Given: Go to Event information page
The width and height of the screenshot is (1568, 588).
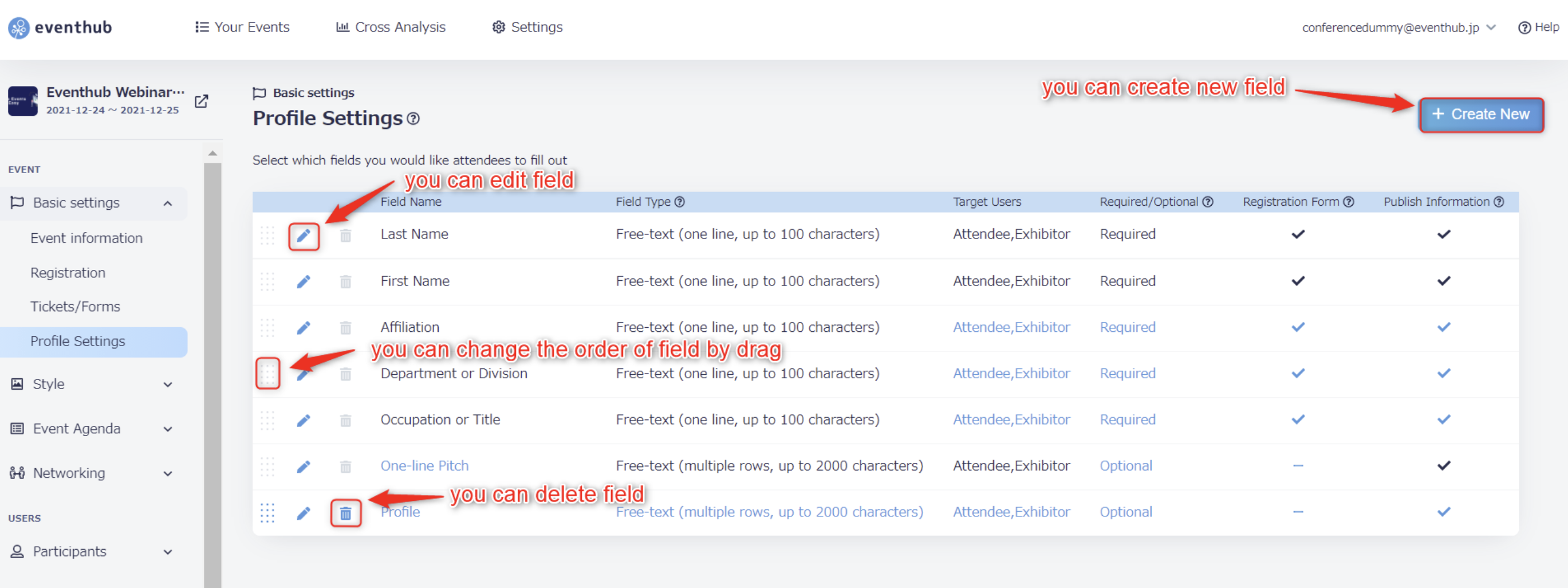Looking at the screenshot, I should click(86, 238).
